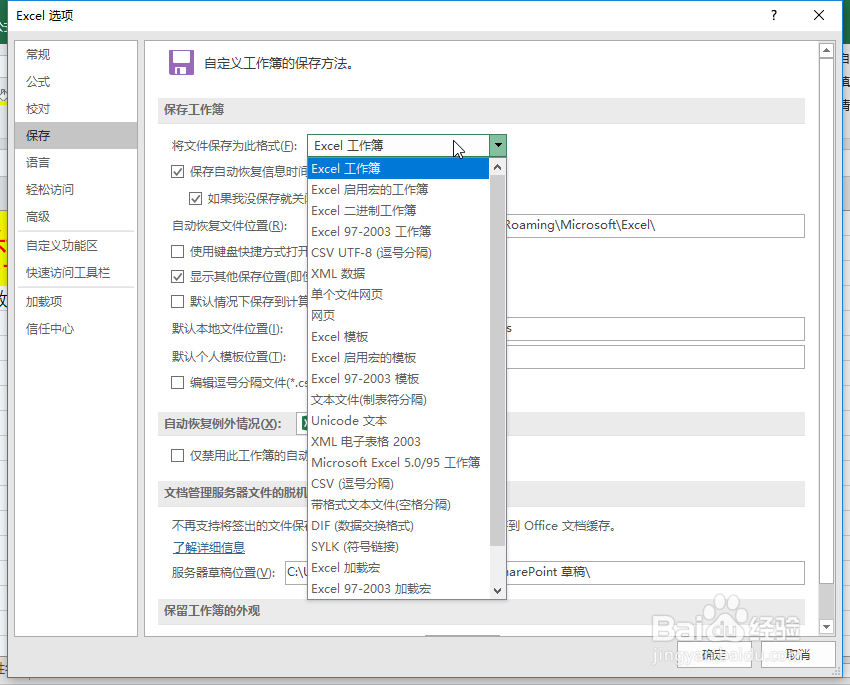Viewport: 850px width, 685px height.
Task: Click the 服务器草稿位置 path field
Action: click(545, 572)
